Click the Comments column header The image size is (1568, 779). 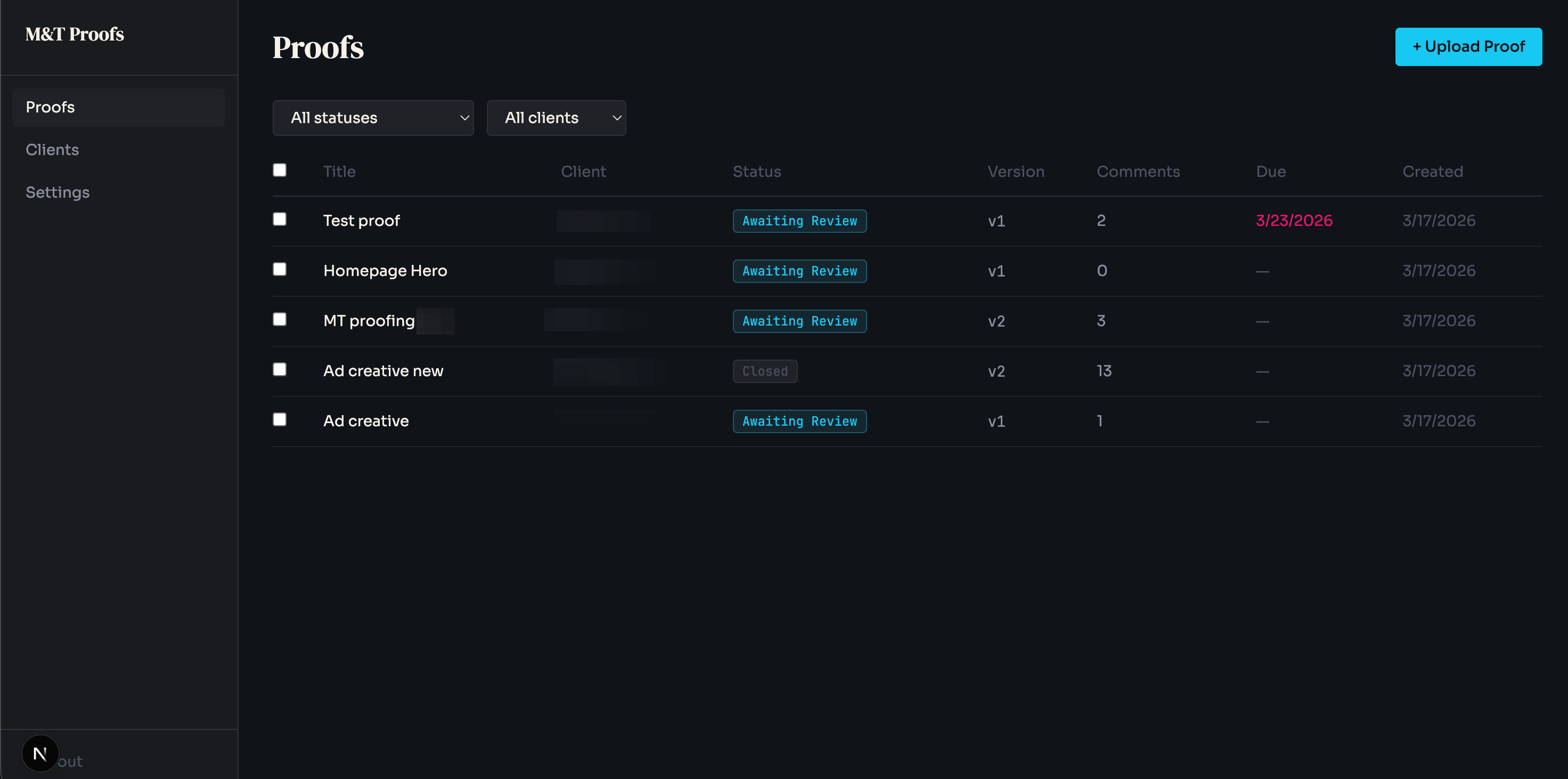(x=1138, y=172)
